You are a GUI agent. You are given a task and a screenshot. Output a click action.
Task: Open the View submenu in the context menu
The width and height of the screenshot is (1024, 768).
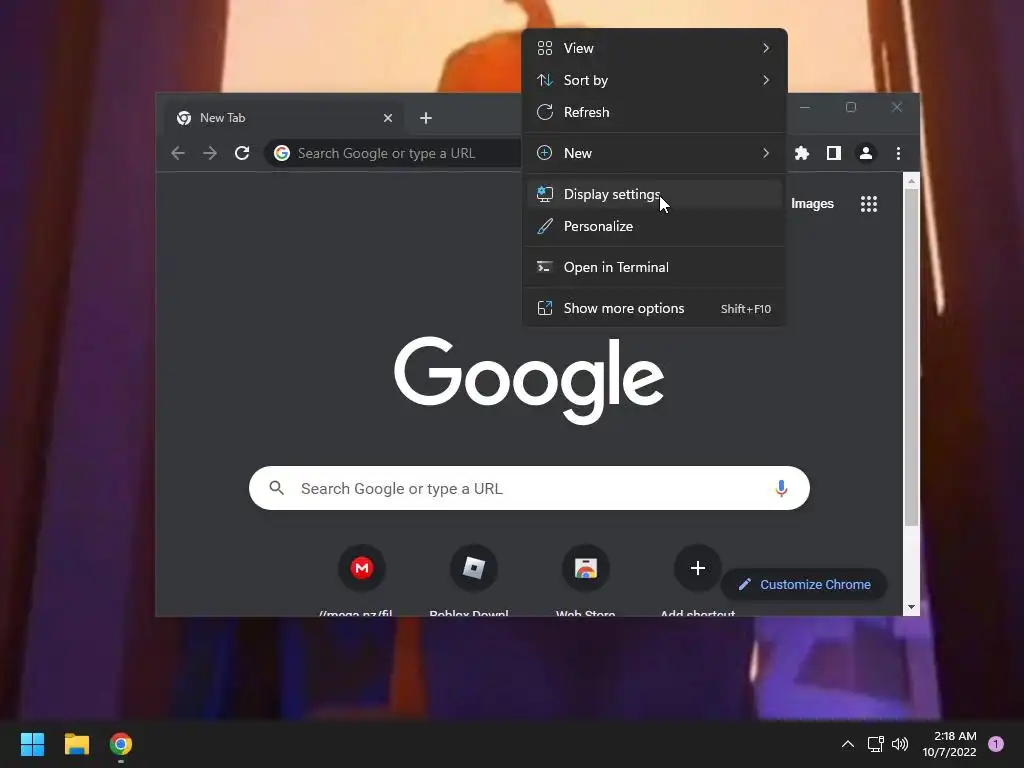point(654,48)
